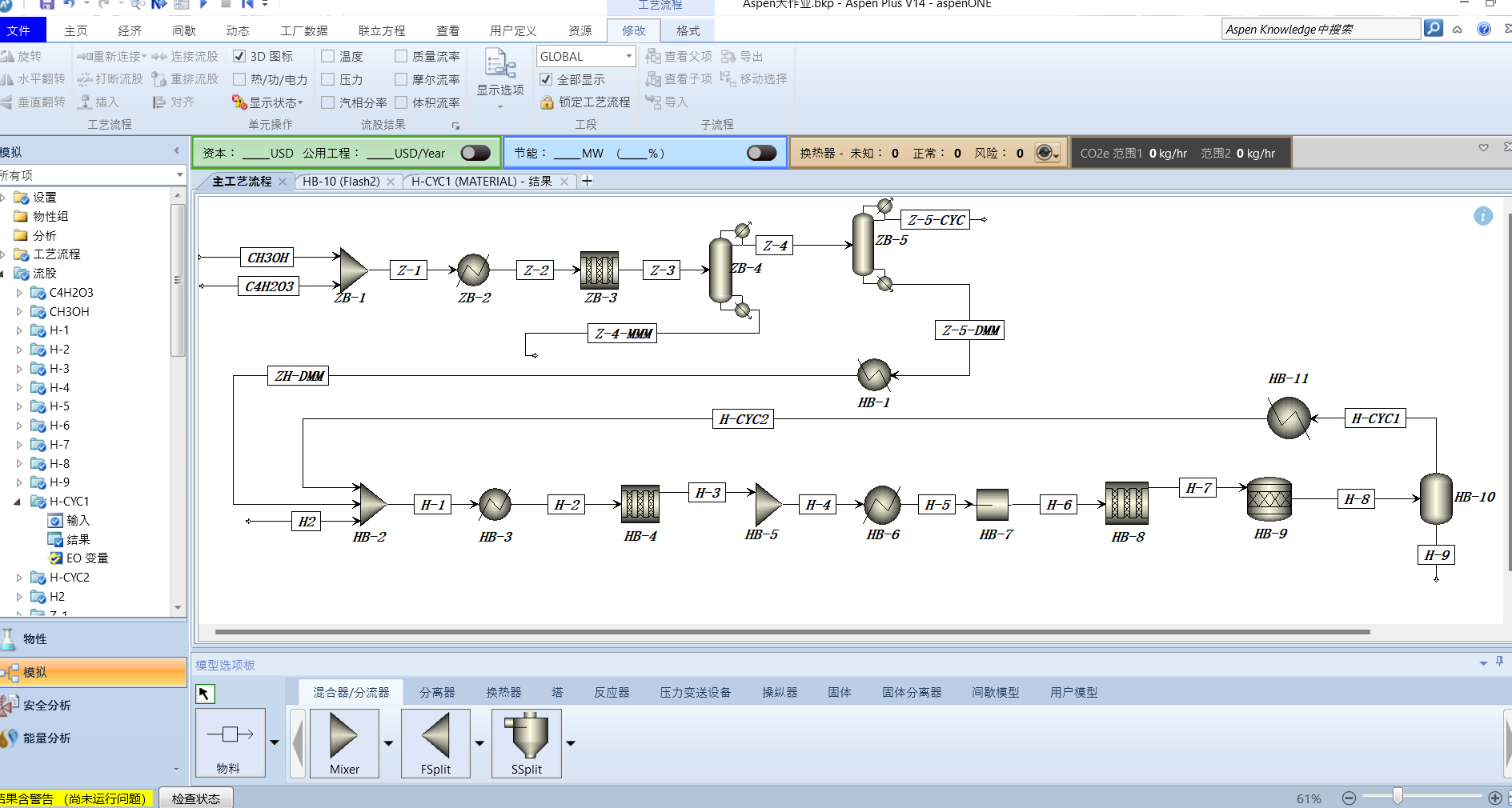Click the Mixer model icon in palette

point(344,742)
